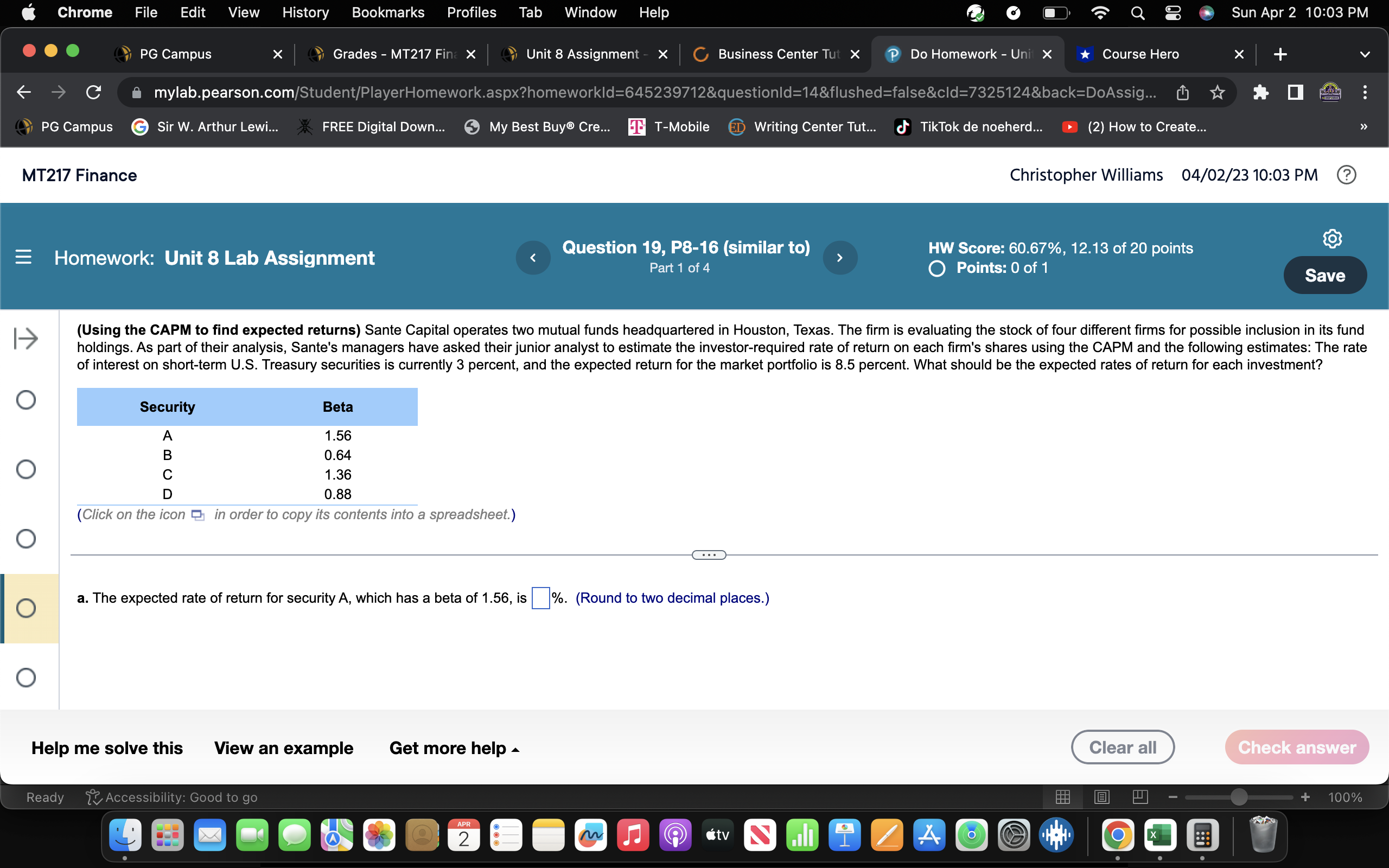Click the bookmark star in the address bar
This screenshot has width=1389, height=868.
1218,92
